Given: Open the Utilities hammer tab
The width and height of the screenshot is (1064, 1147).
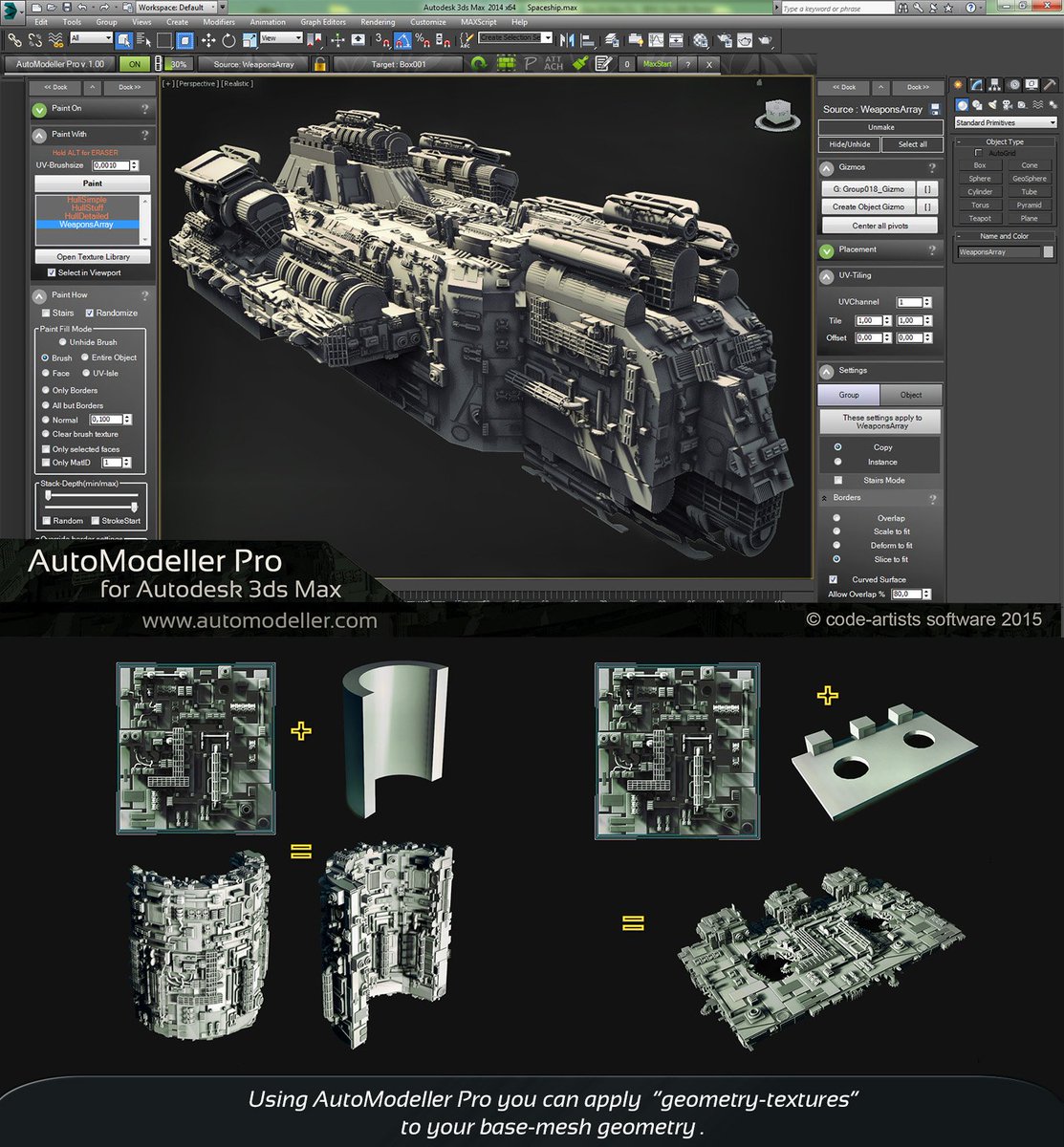Looking at the screenshot, I should (x=1049, y=85).
